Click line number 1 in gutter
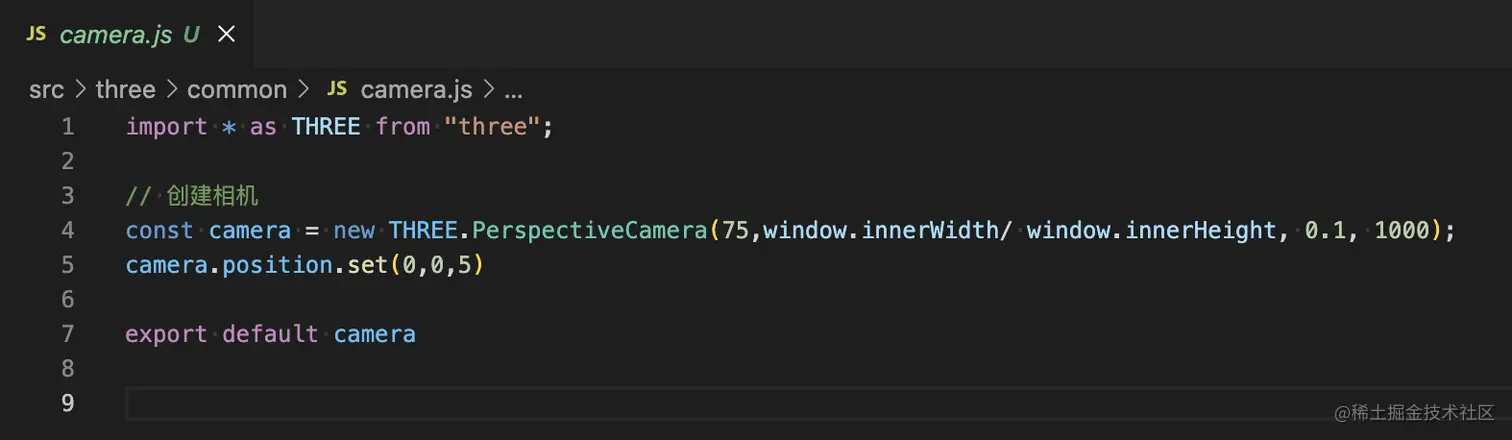Image resolution: width=1512 pixels, height=440 pixels. [67, 127]
